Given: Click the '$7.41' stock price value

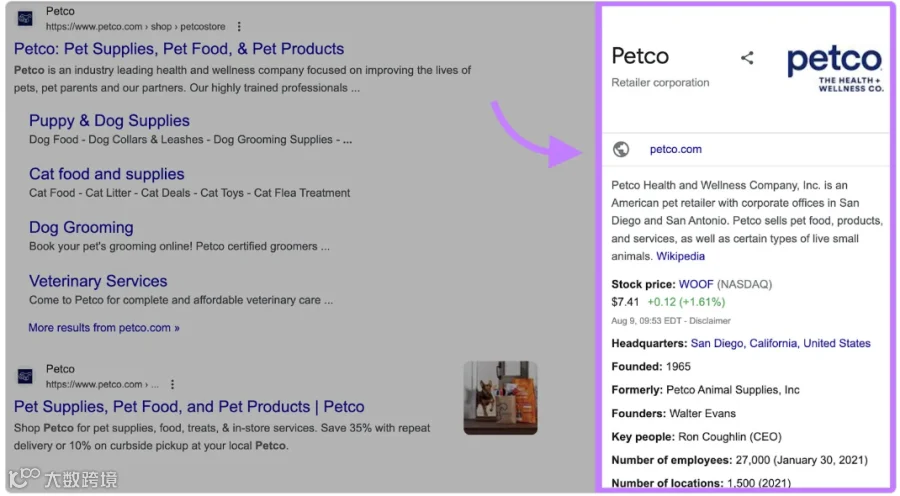Looking at the screenshot, I should (625, 302).
